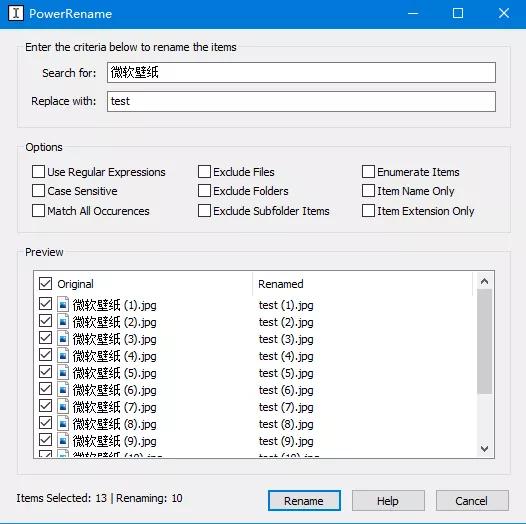This screenshot has width=526, height=524.
Task: Uncheck the 微软壁纸 (6).jpg row checkbox
Action: coord(45,389)
